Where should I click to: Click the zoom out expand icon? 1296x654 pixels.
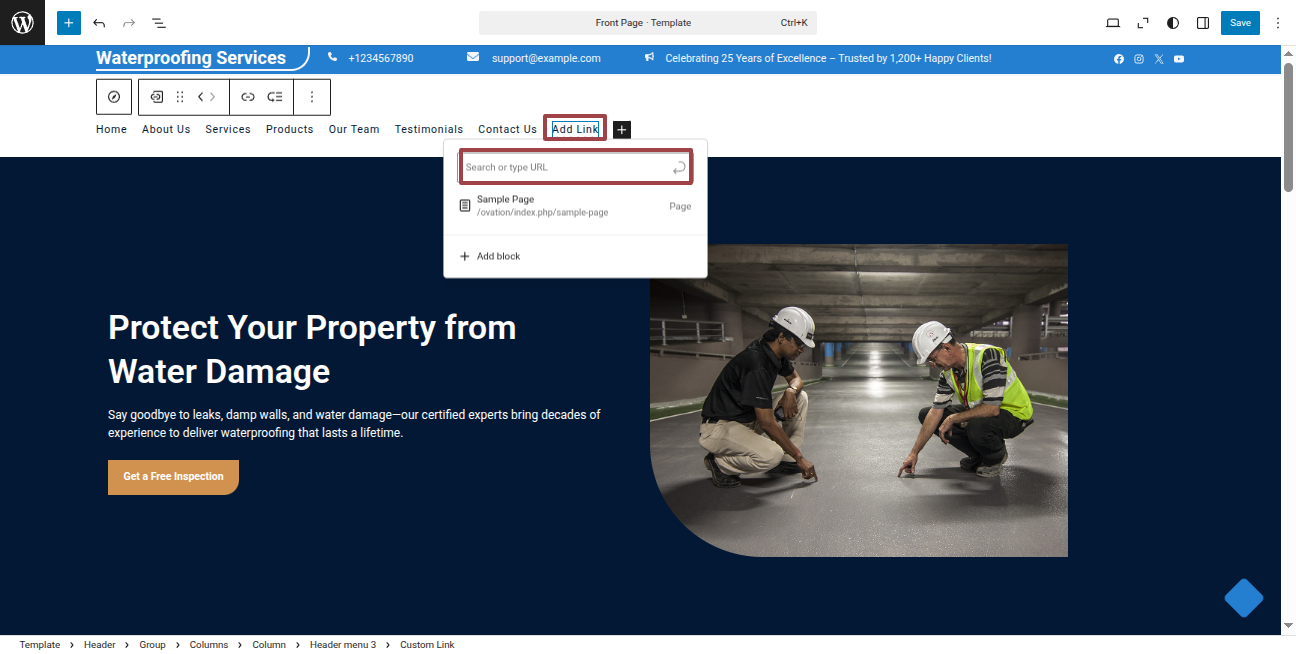tap(1143, 23)
